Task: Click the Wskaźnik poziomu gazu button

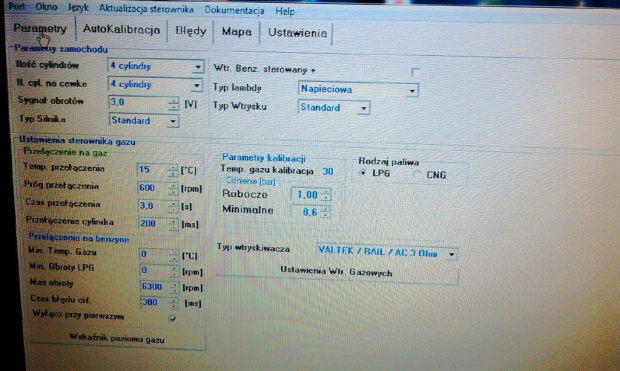Action: tap(117, 339)
